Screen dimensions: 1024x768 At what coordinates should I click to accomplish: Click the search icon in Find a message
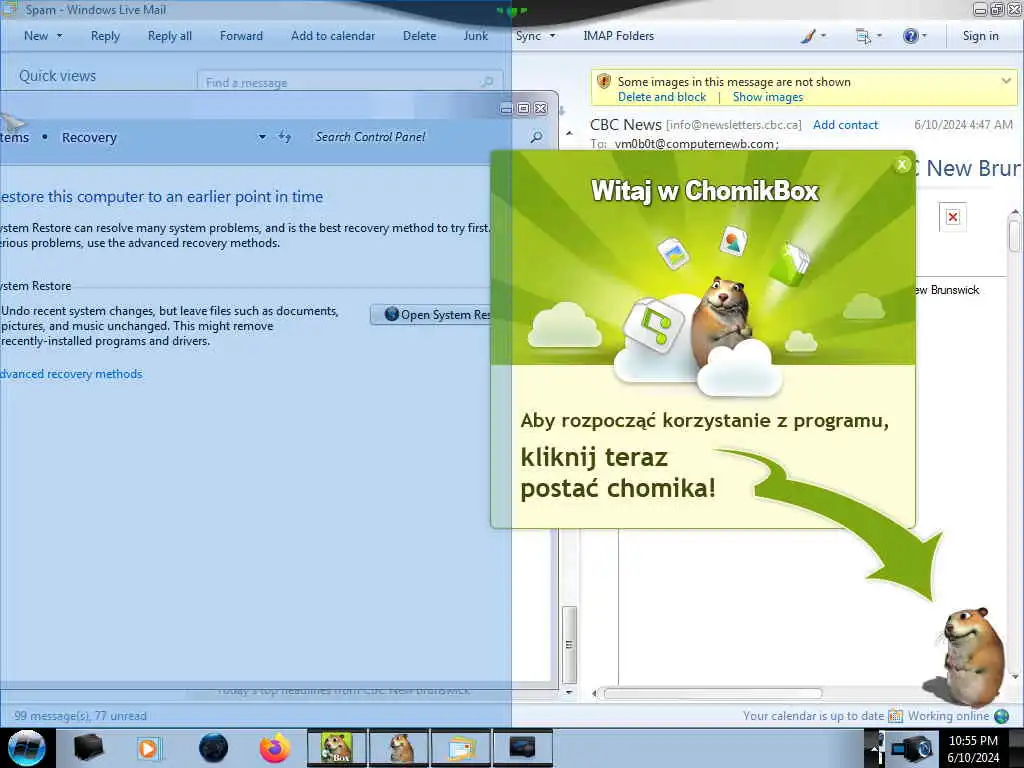tap(487, 82)
